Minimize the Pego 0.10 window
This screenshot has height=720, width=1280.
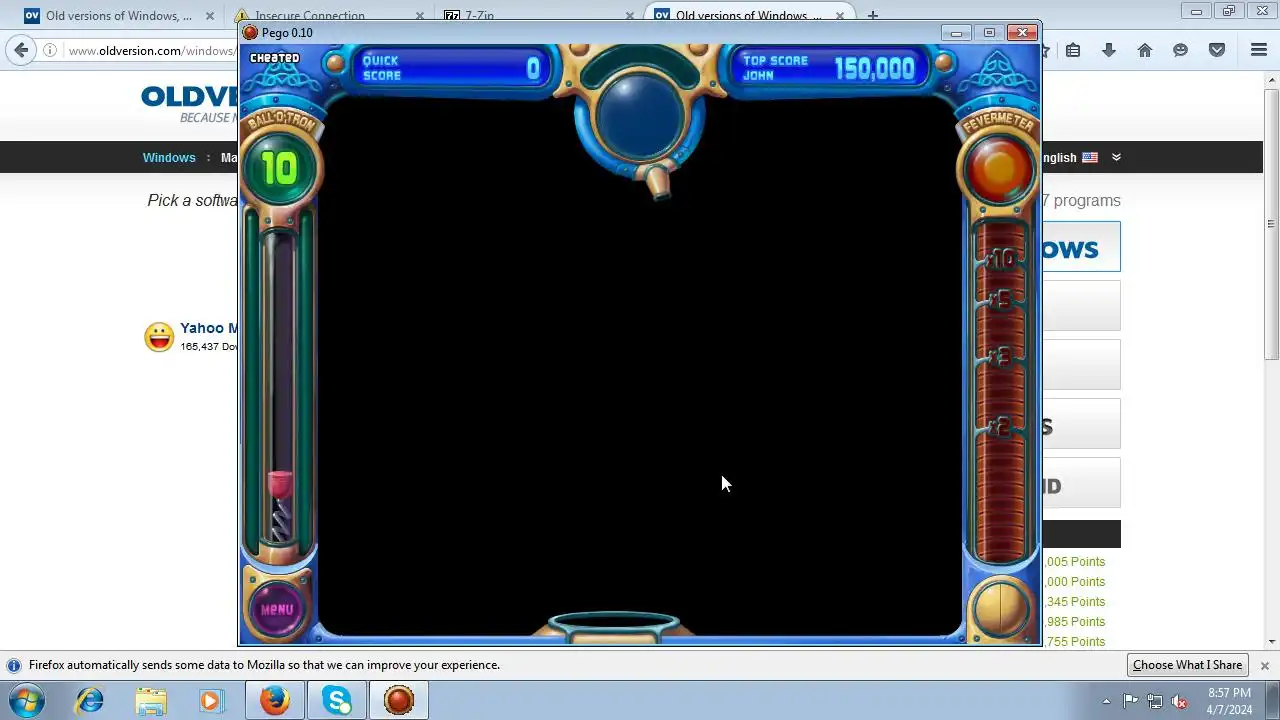[x=956, y=33]
